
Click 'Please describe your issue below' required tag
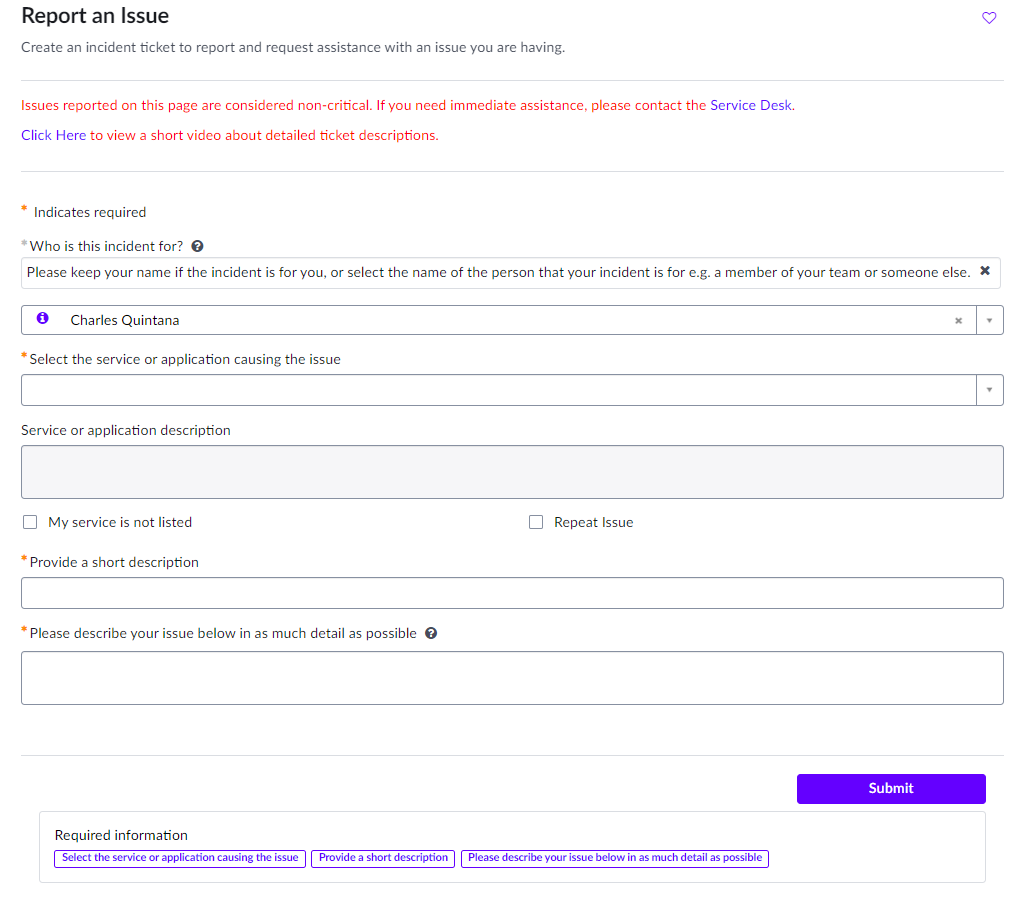tap(614, 858)
